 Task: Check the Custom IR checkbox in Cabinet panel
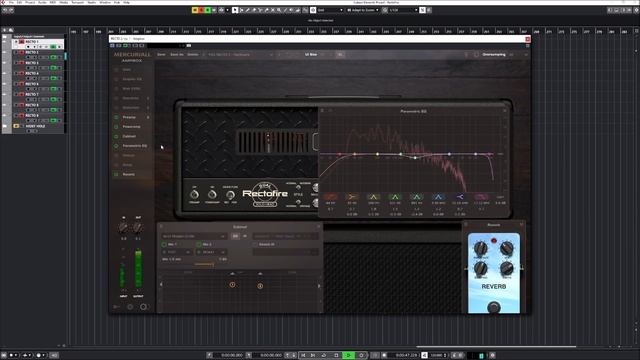(255, 244)
